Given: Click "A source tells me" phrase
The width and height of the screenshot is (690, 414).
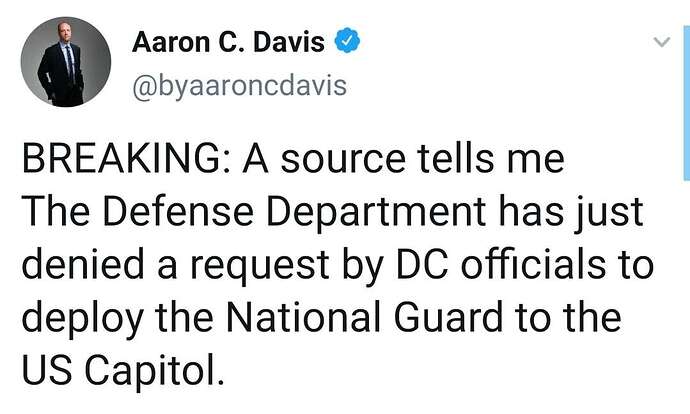Looking at the screenshot, I should point(404,159).
